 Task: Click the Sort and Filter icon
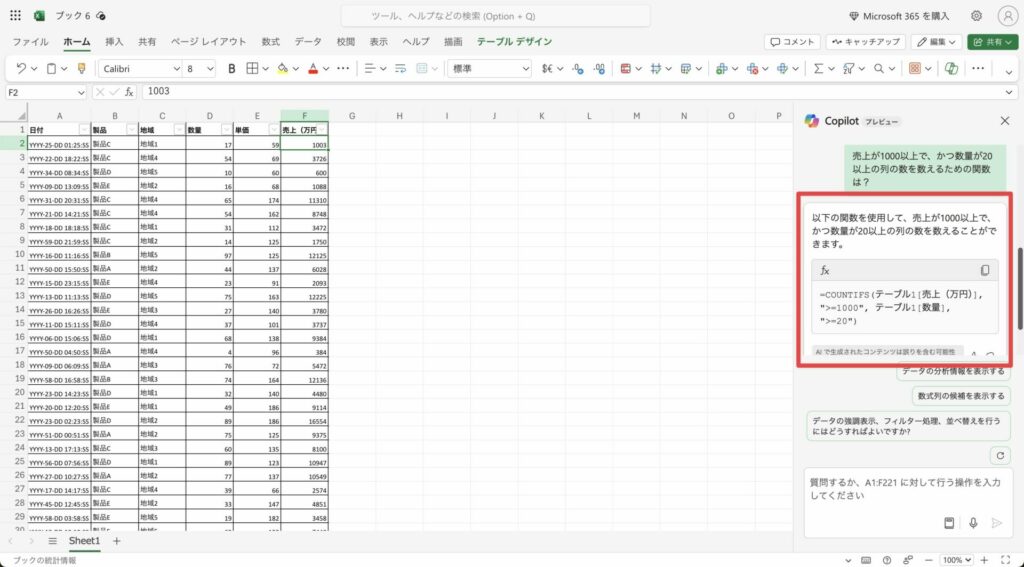[848, 69]
